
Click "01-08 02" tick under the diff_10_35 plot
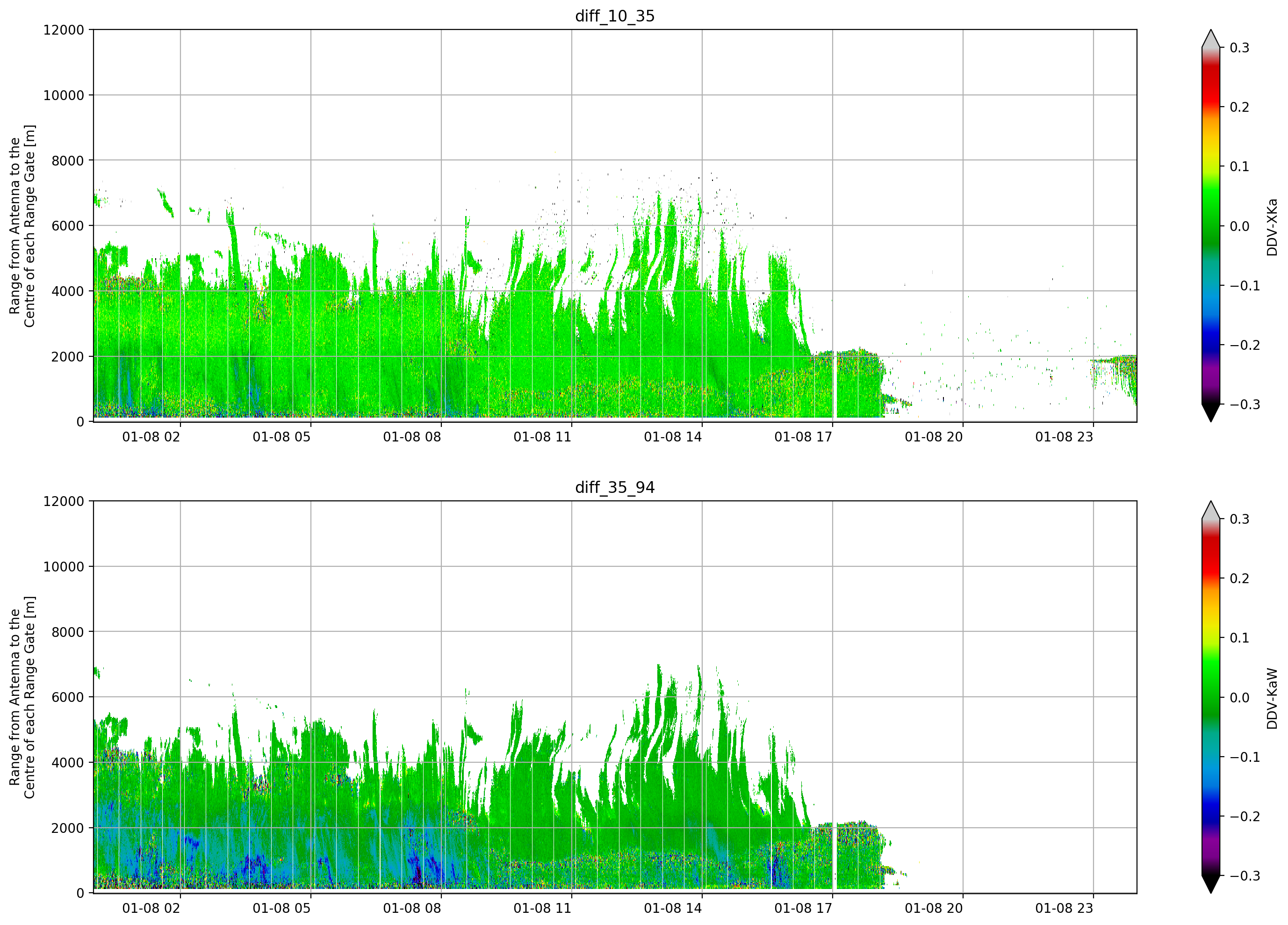[x=151, y=437]
